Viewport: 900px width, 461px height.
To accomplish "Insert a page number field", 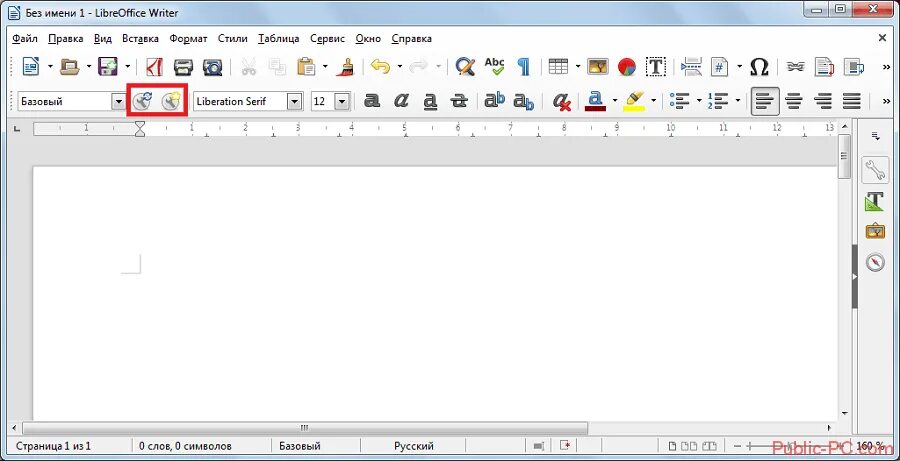I will 720,67.
